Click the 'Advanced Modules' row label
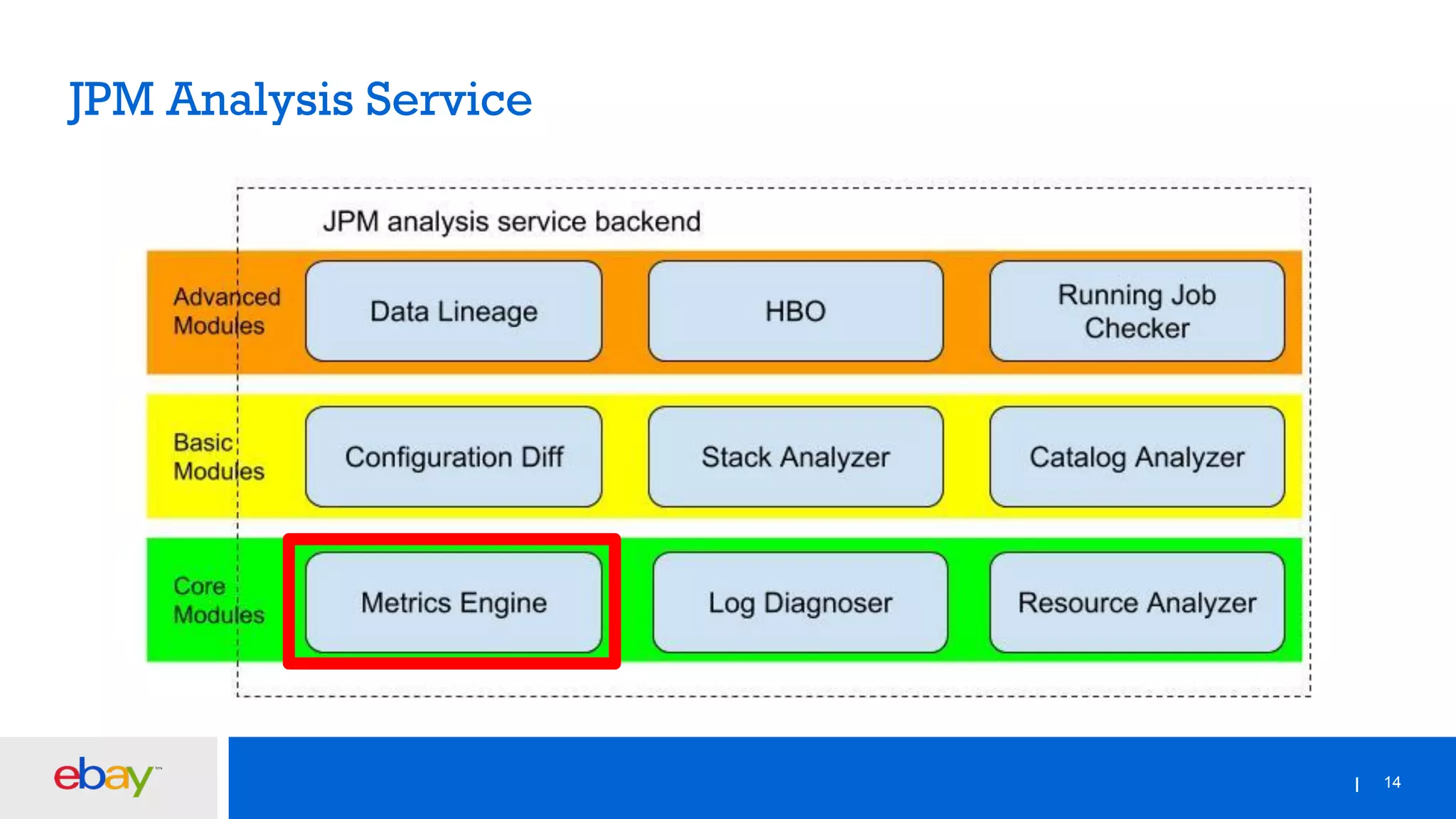The image size is (1456, 819). tap(227, 311)
